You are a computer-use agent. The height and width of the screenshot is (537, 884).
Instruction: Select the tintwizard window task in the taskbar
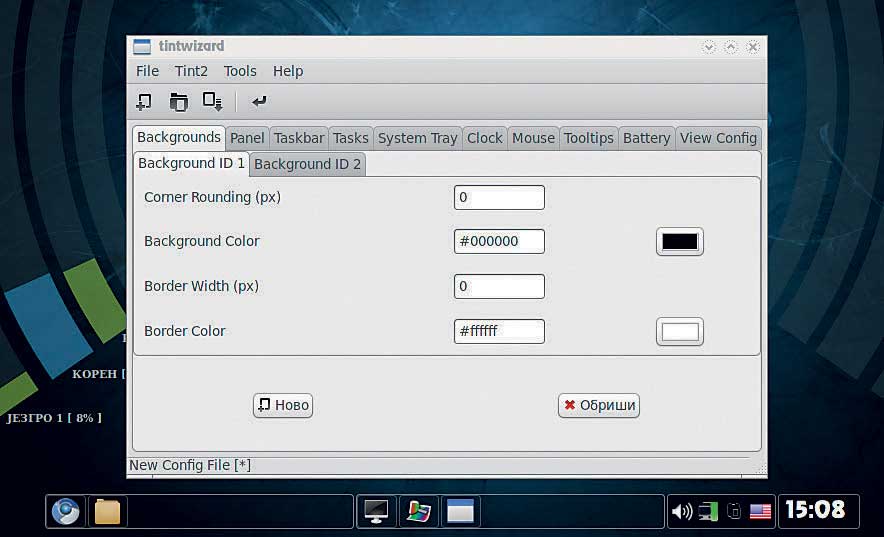pos(460,512)
